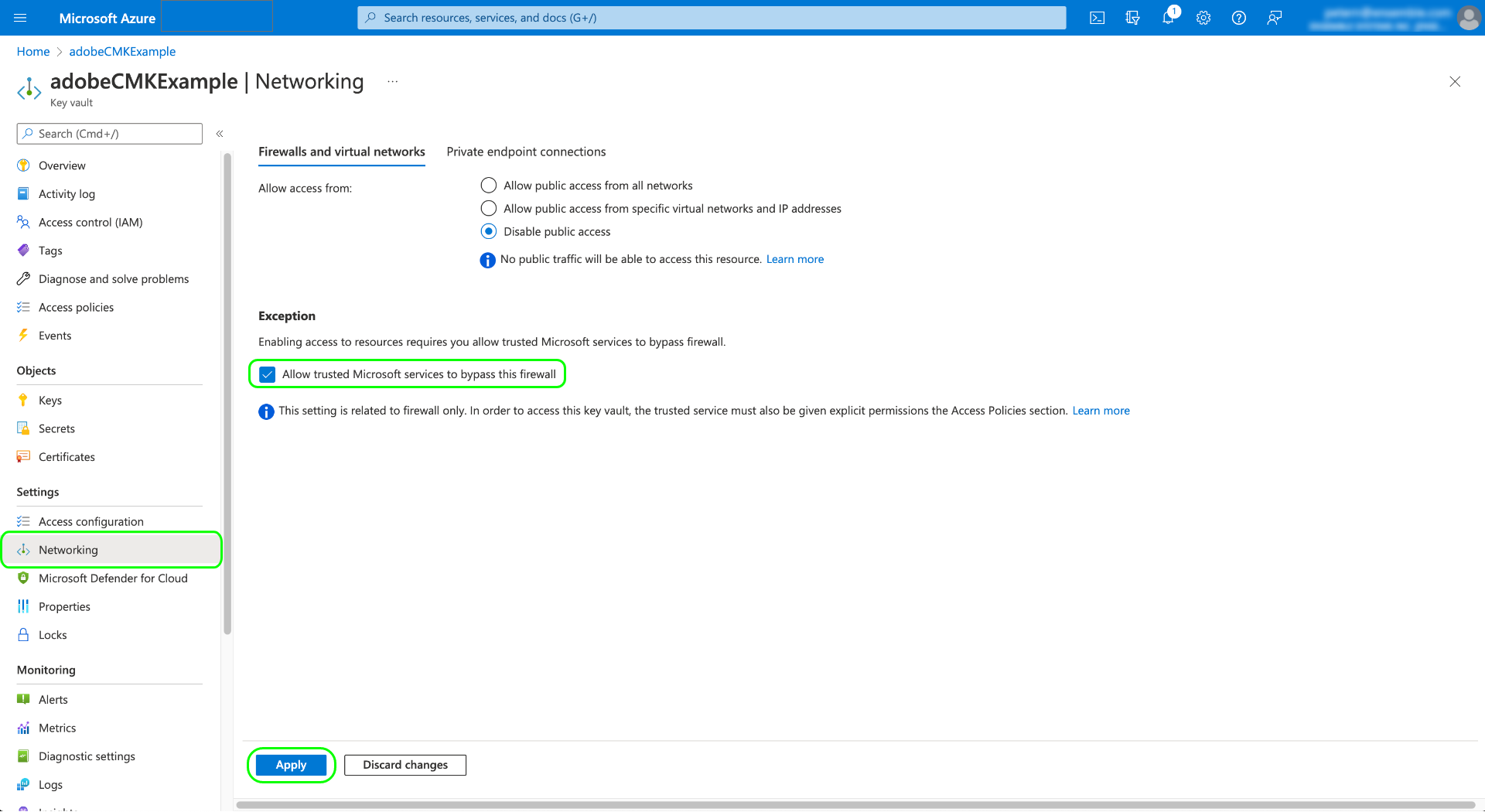Image resolution: width=1485 pixels, height=812 pixels.
Task: Click the Discard changes button
Action: click(x=405, y=765)
